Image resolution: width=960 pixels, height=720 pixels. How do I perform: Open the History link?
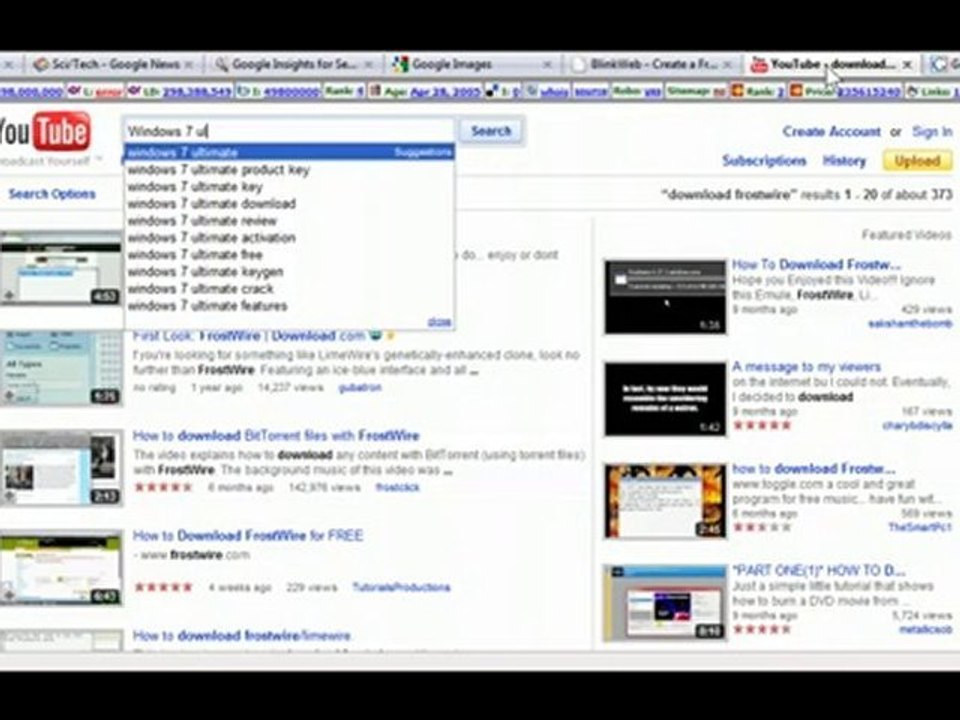[844, 161]
